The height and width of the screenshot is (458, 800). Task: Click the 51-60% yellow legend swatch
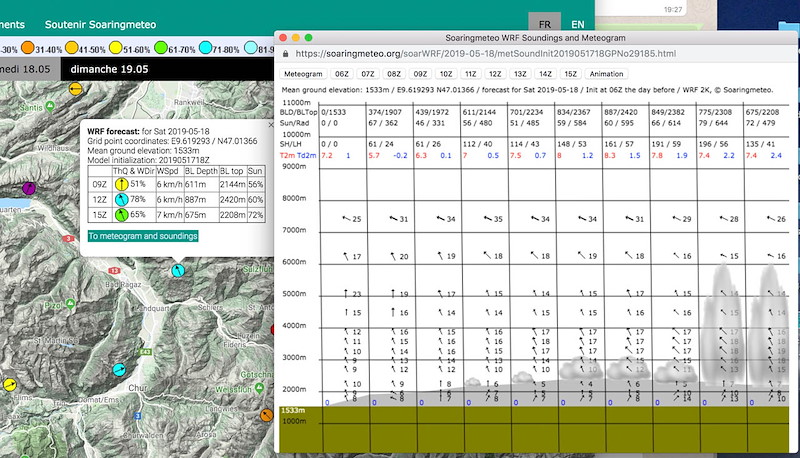tap(116, 47)
